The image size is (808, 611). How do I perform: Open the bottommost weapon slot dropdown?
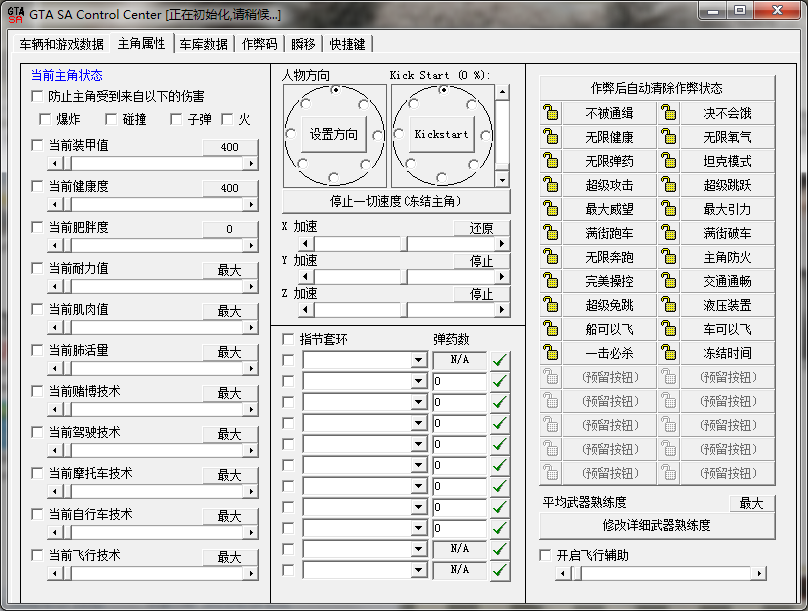point(419,570)
